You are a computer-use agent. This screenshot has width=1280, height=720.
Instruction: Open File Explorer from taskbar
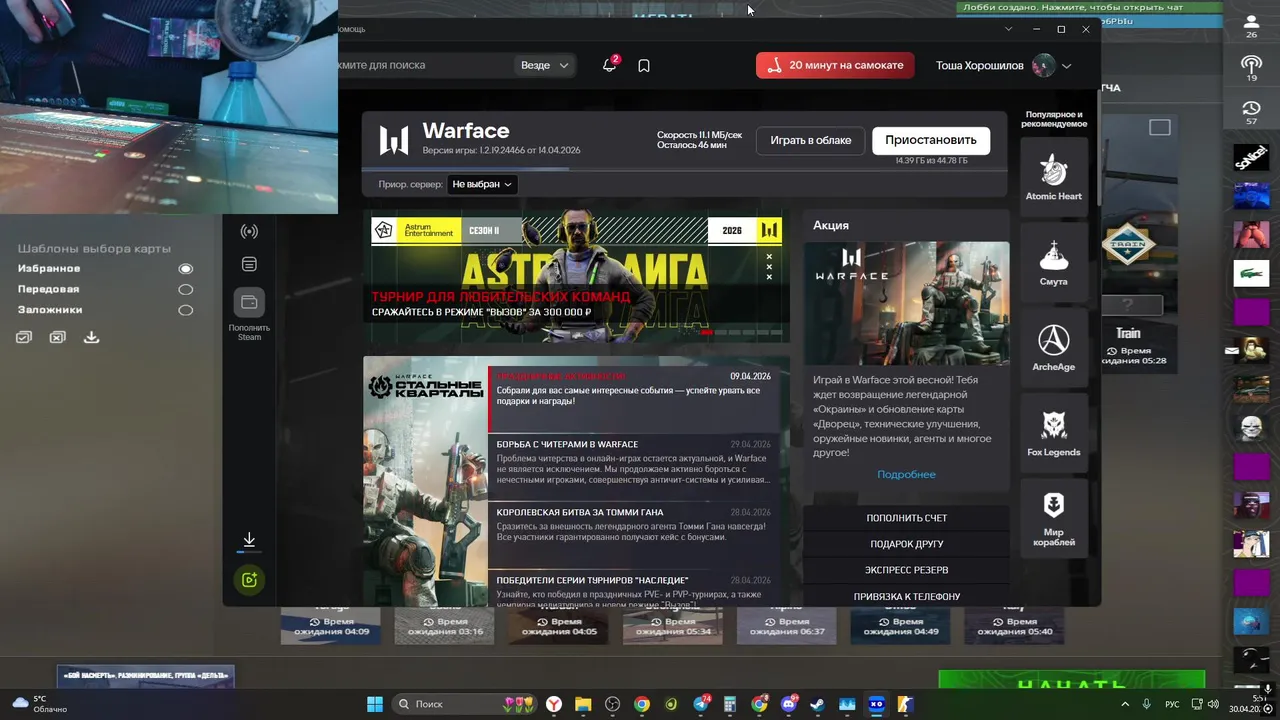point(583,704)
